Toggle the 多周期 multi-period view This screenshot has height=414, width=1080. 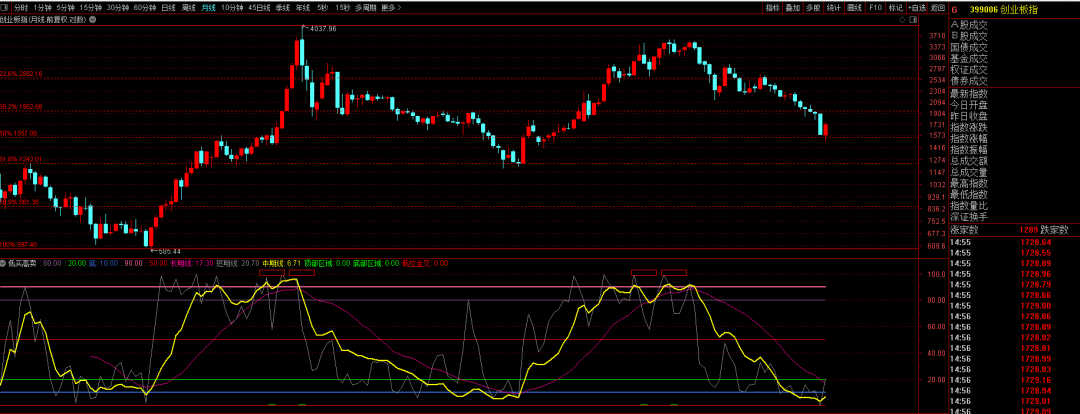(365, 7)
